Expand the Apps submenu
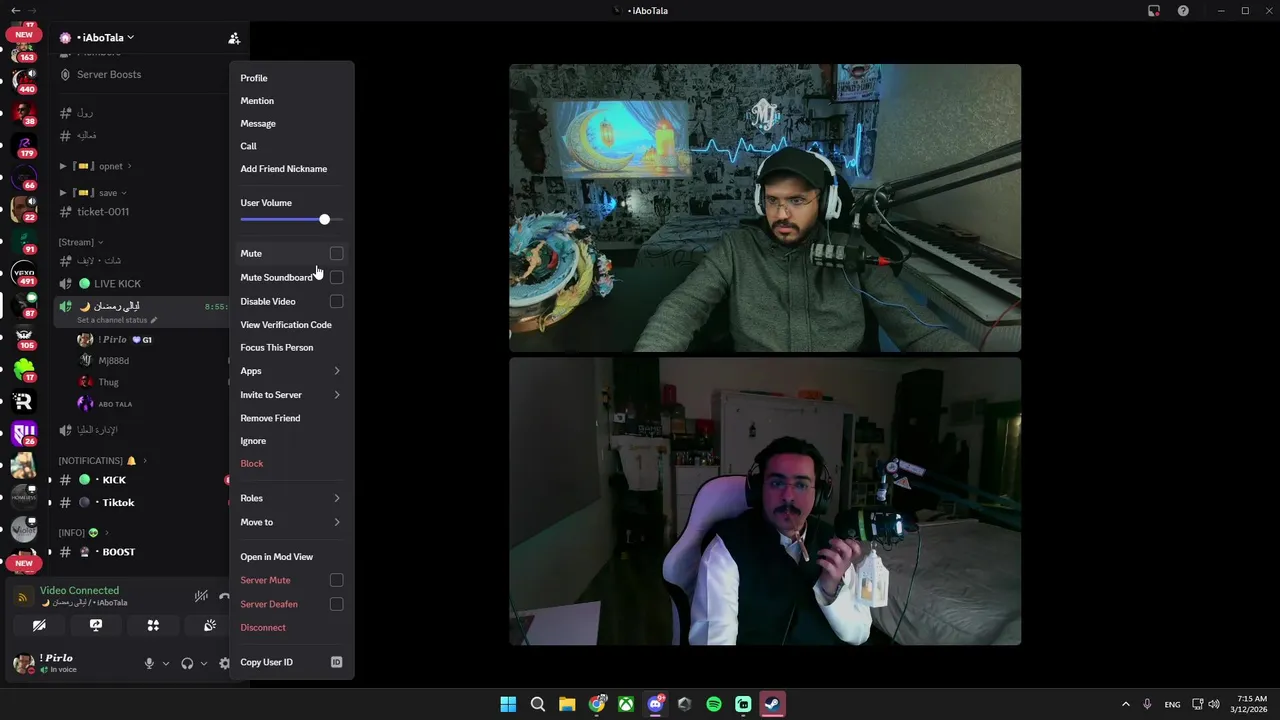The height and width of the screenshot is (720, 1280). pos(291,371)
